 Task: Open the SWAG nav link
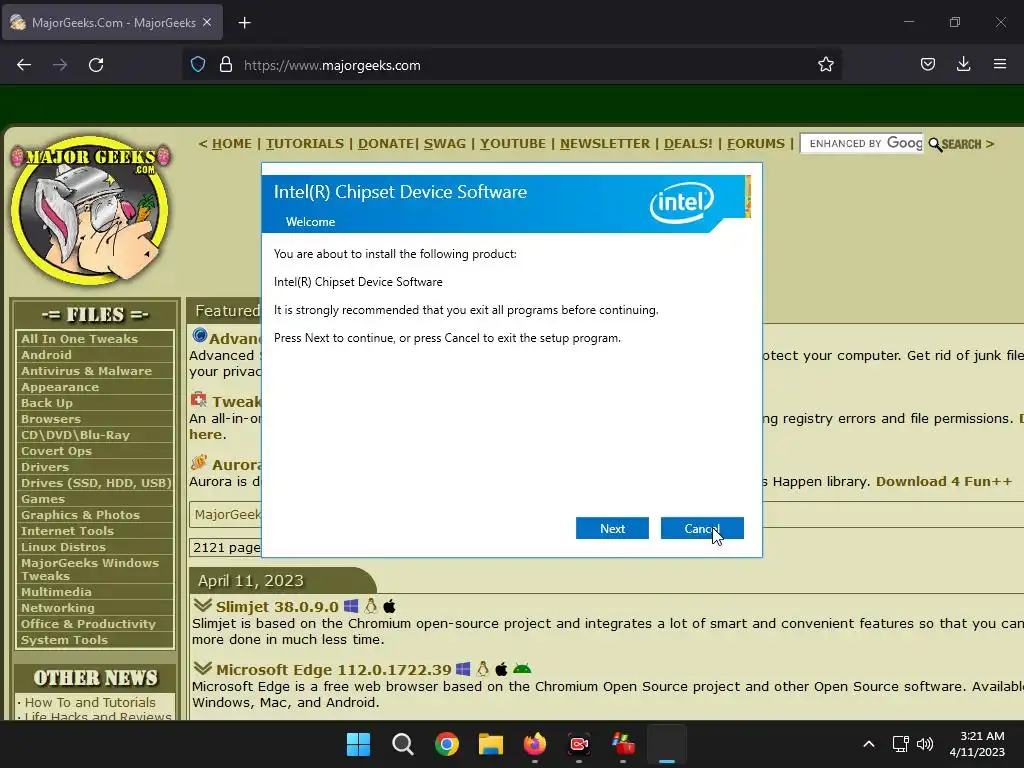click(x=445, y=144)
